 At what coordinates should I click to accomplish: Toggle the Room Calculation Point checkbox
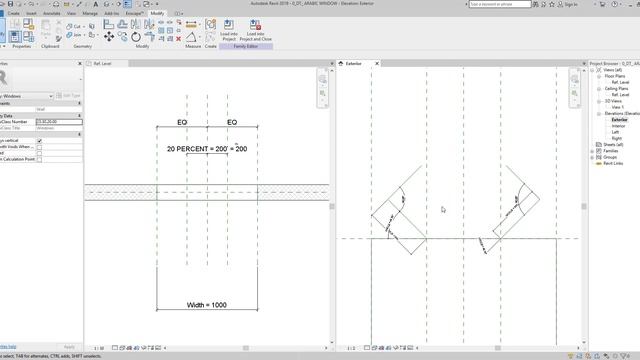point(40,159)
